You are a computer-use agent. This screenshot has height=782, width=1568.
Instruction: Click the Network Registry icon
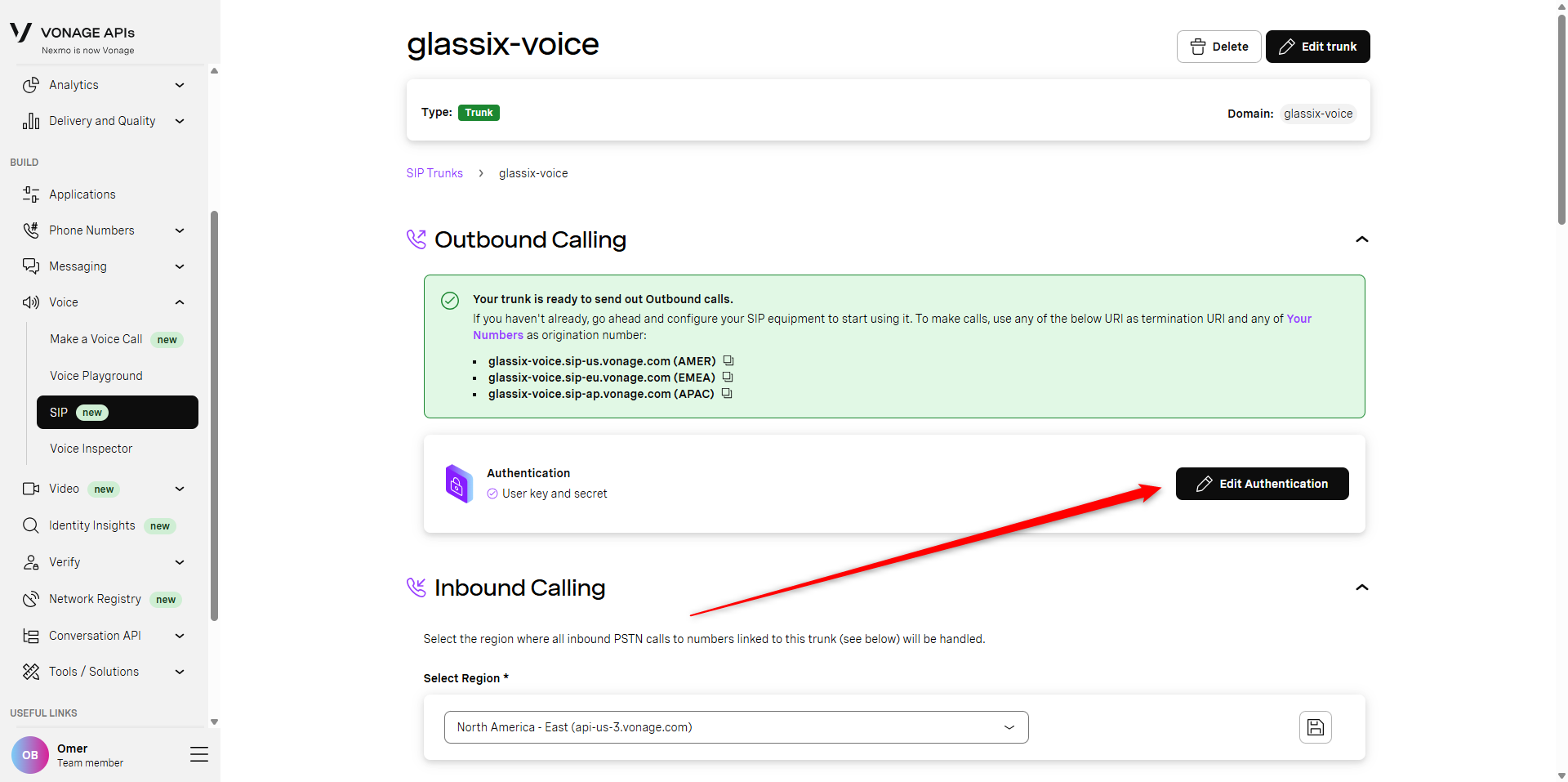[31, 599]
